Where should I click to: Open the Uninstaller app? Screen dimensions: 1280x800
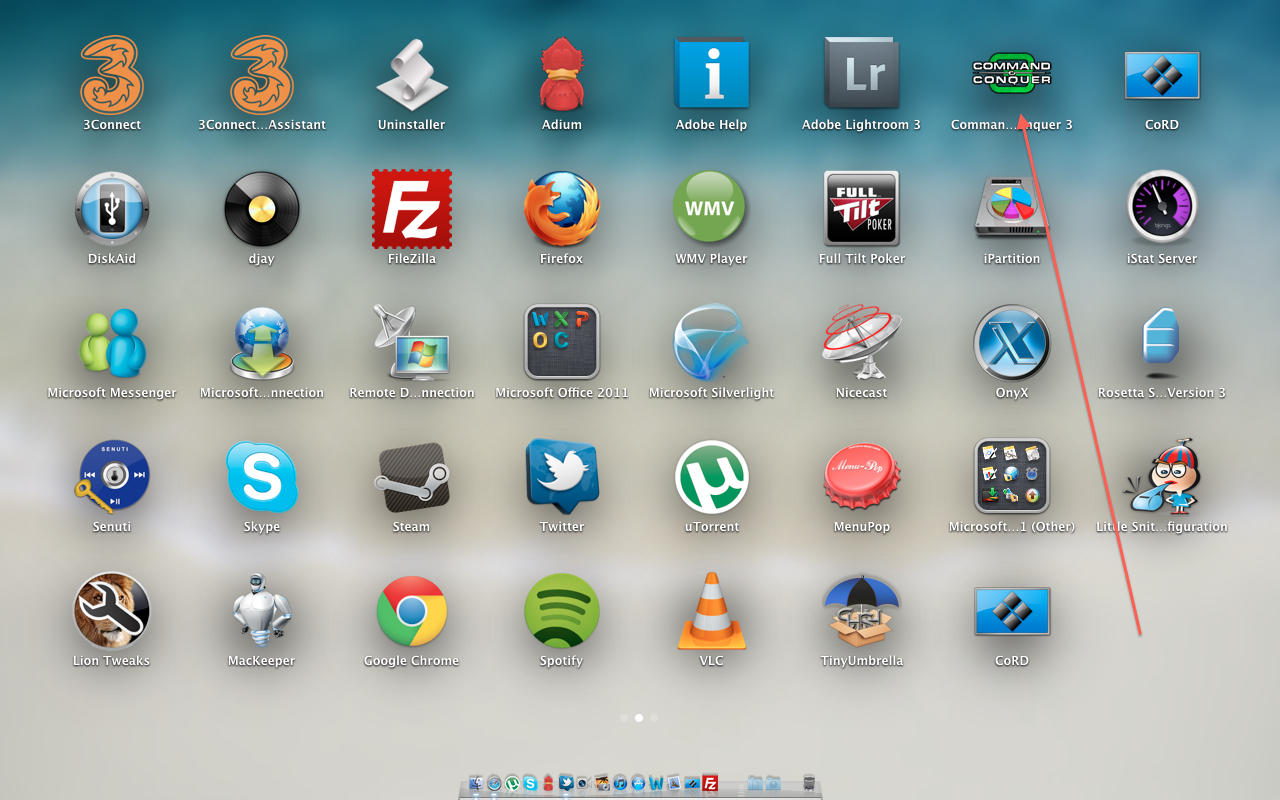pyautogui.click(x=411, y=75)
